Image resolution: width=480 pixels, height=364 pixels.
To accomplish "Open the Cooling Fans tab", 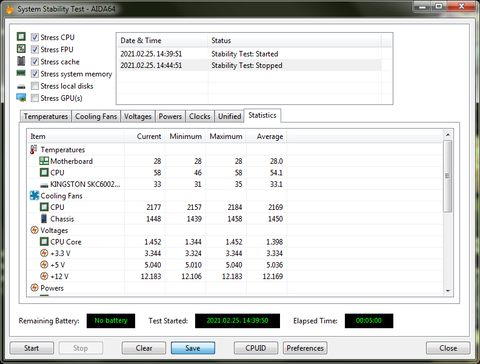I will tap(96, 116).
